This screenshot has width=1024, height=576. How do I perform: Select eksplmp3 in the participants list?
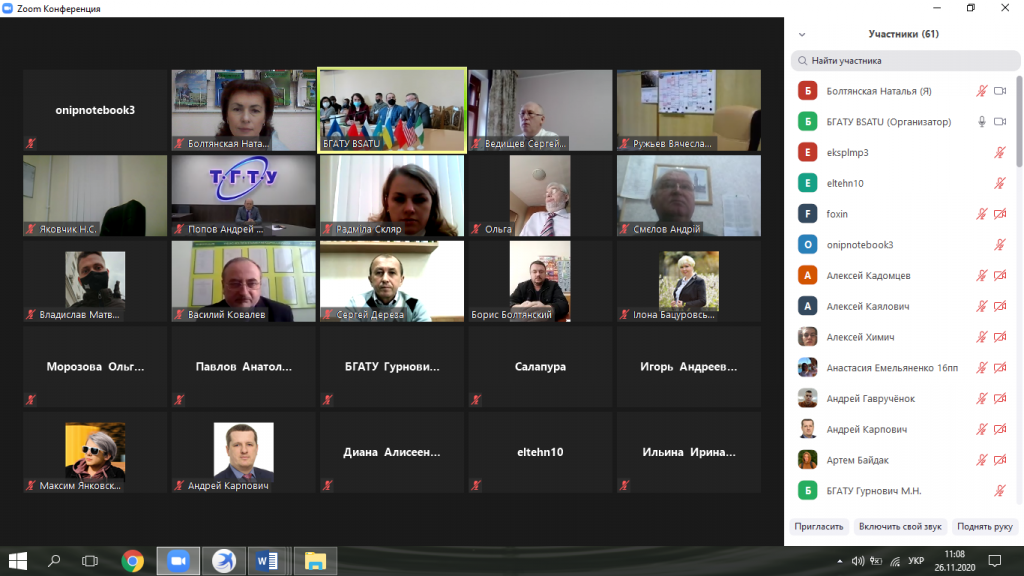[x=905, y=153]
